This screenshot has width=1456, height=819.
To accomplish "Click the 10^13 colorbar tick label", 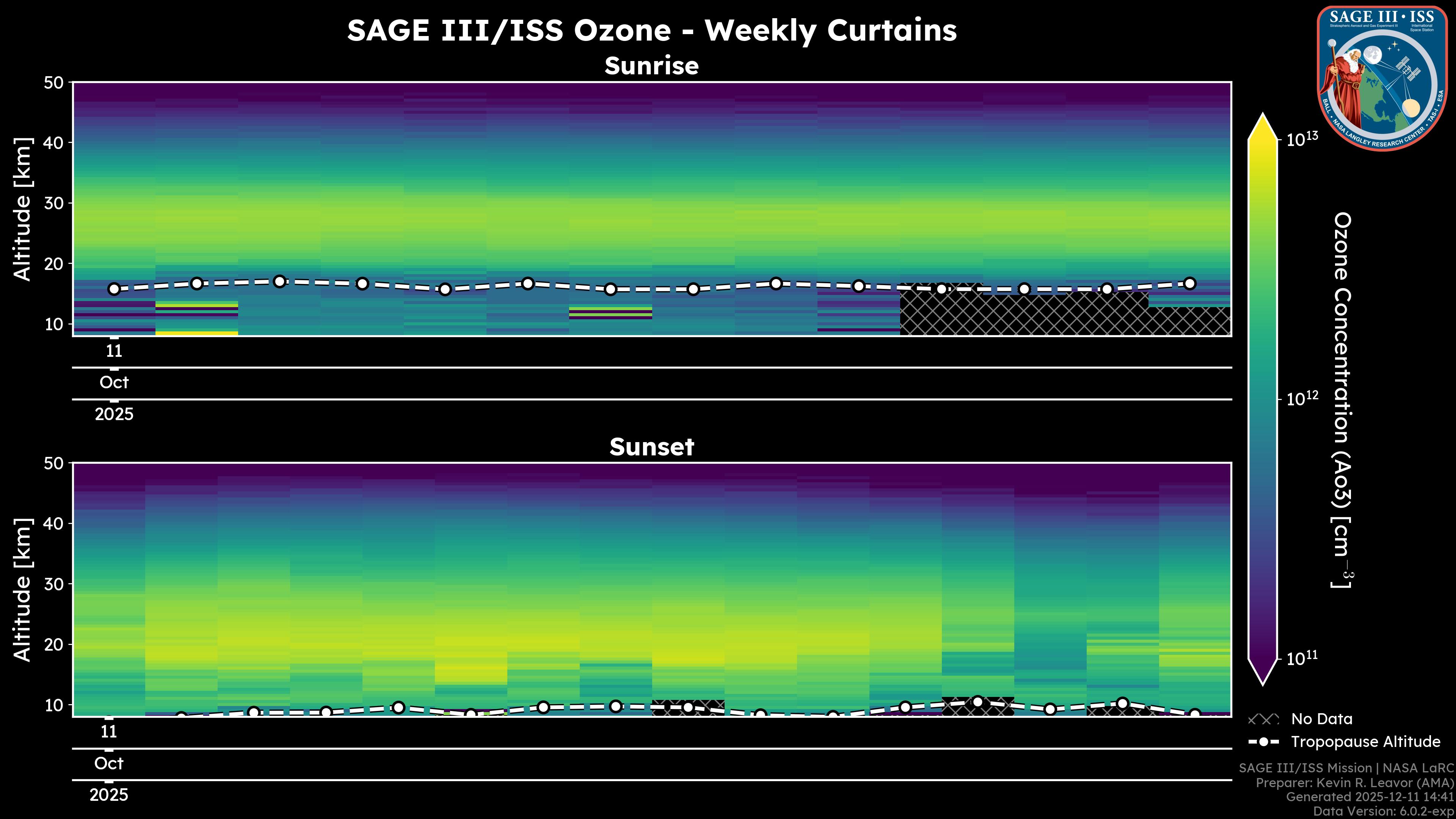I will 1302,139.
